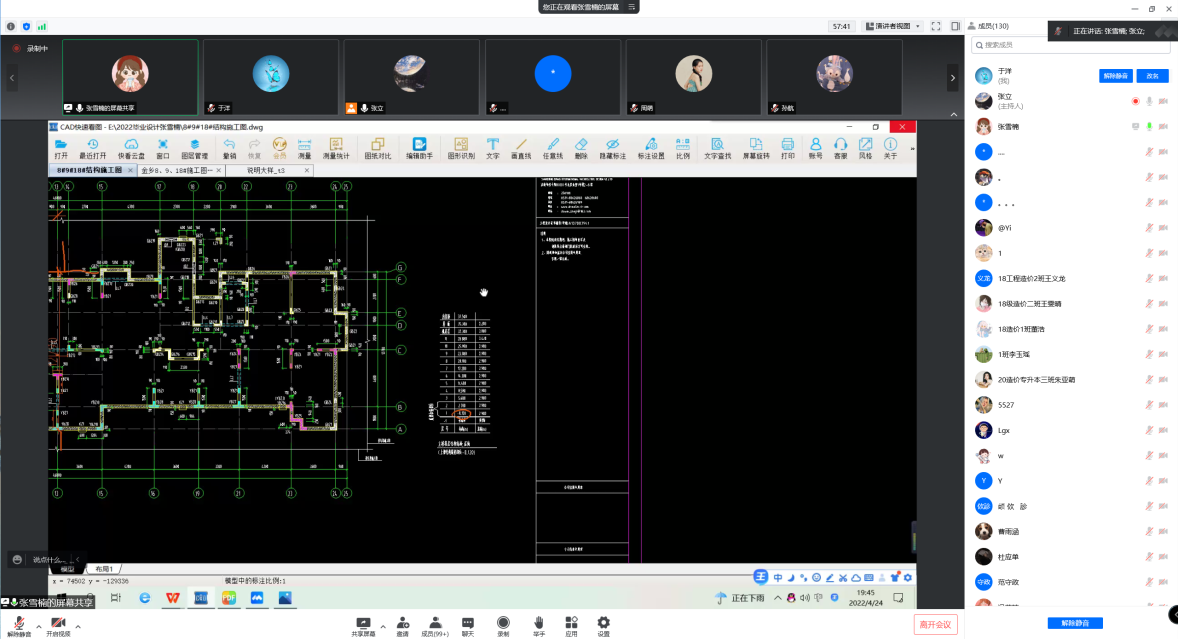Click the 改名 rename button
The height and width of the screenshot is (639, 1178).
pos(1152,76)
